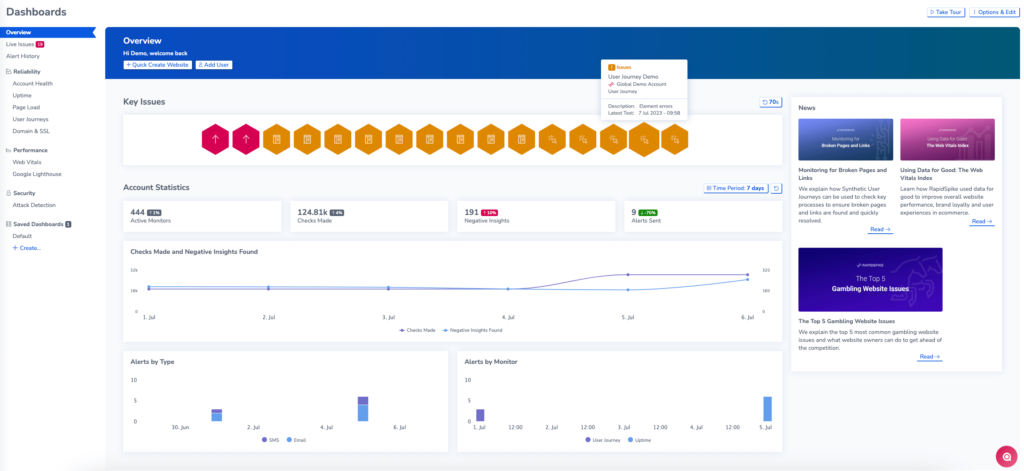Click the second red uptime hexagon
The image size is (1024, 471).
[246, 139]
